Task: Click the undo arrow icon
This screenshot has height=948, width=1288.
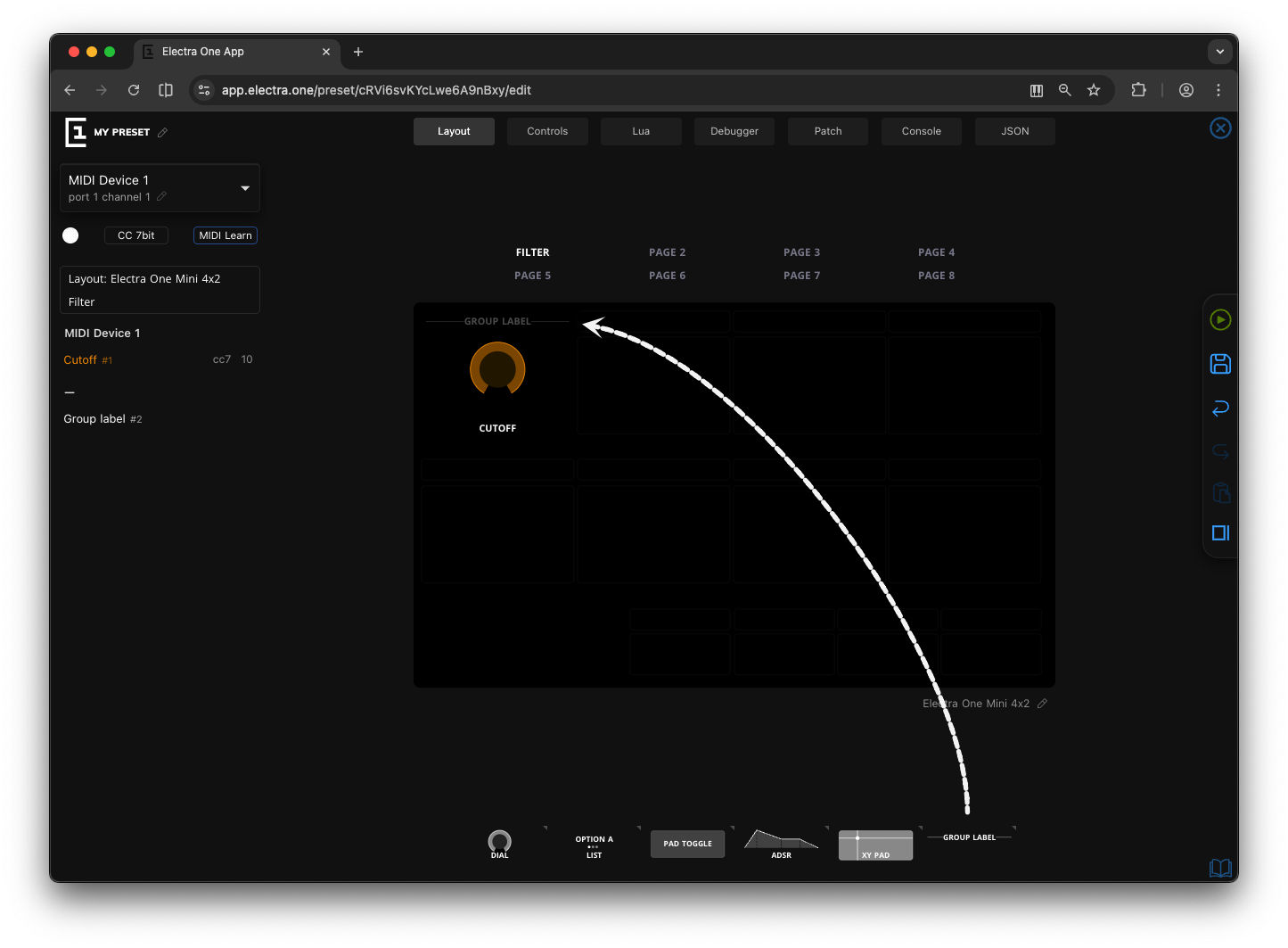Action: pos(1220,408)
